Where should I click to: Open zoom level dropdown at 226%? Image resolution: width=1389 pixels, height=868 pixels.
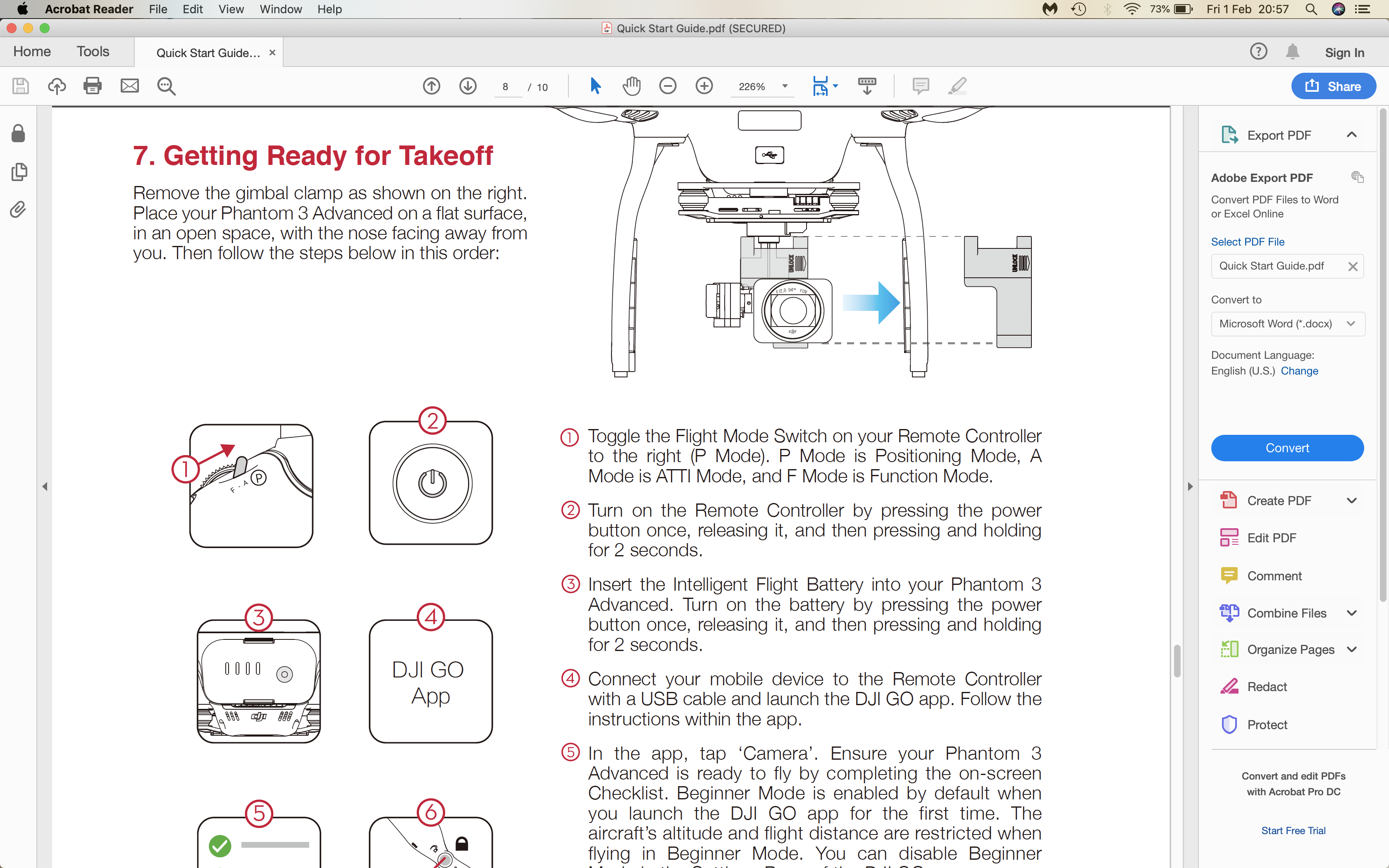point(785,86)
